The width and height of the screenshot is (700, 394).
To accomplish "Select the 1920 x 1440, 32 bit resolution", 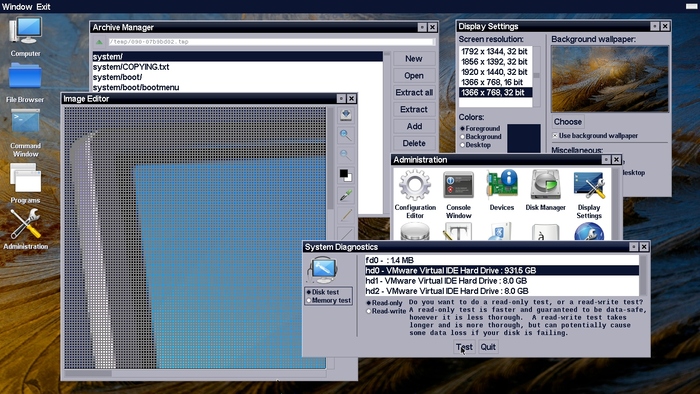I will pos(494,72).
